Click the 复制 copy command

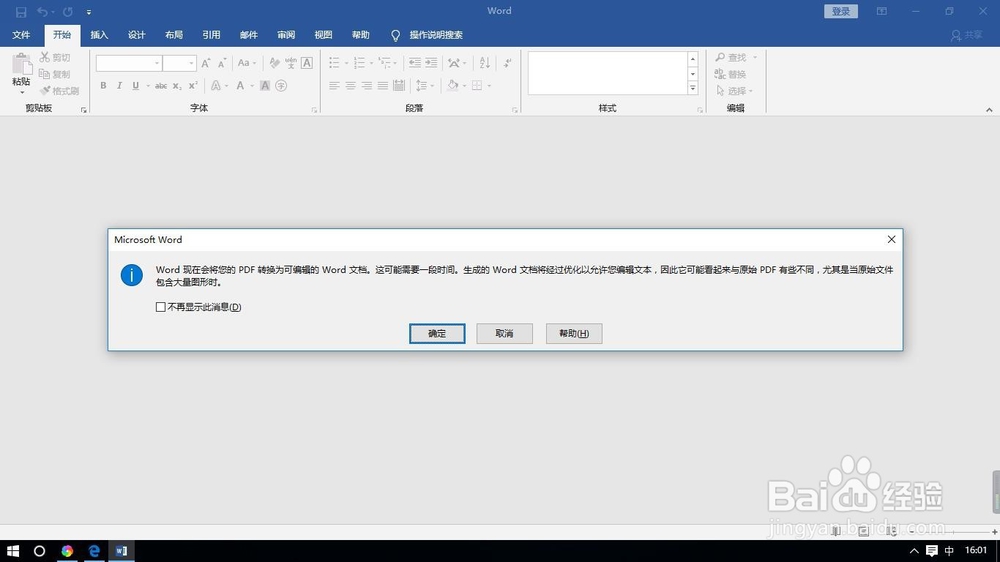55,74
